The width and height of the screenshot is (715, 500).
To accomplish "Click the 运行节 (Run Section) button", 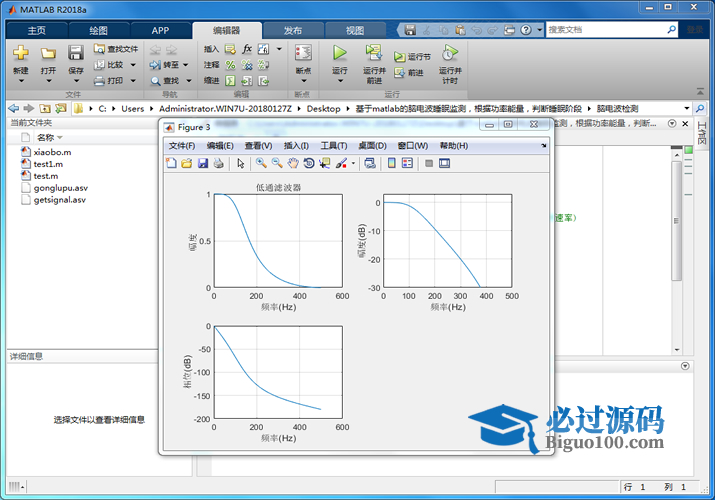I will tap(412, 57).
